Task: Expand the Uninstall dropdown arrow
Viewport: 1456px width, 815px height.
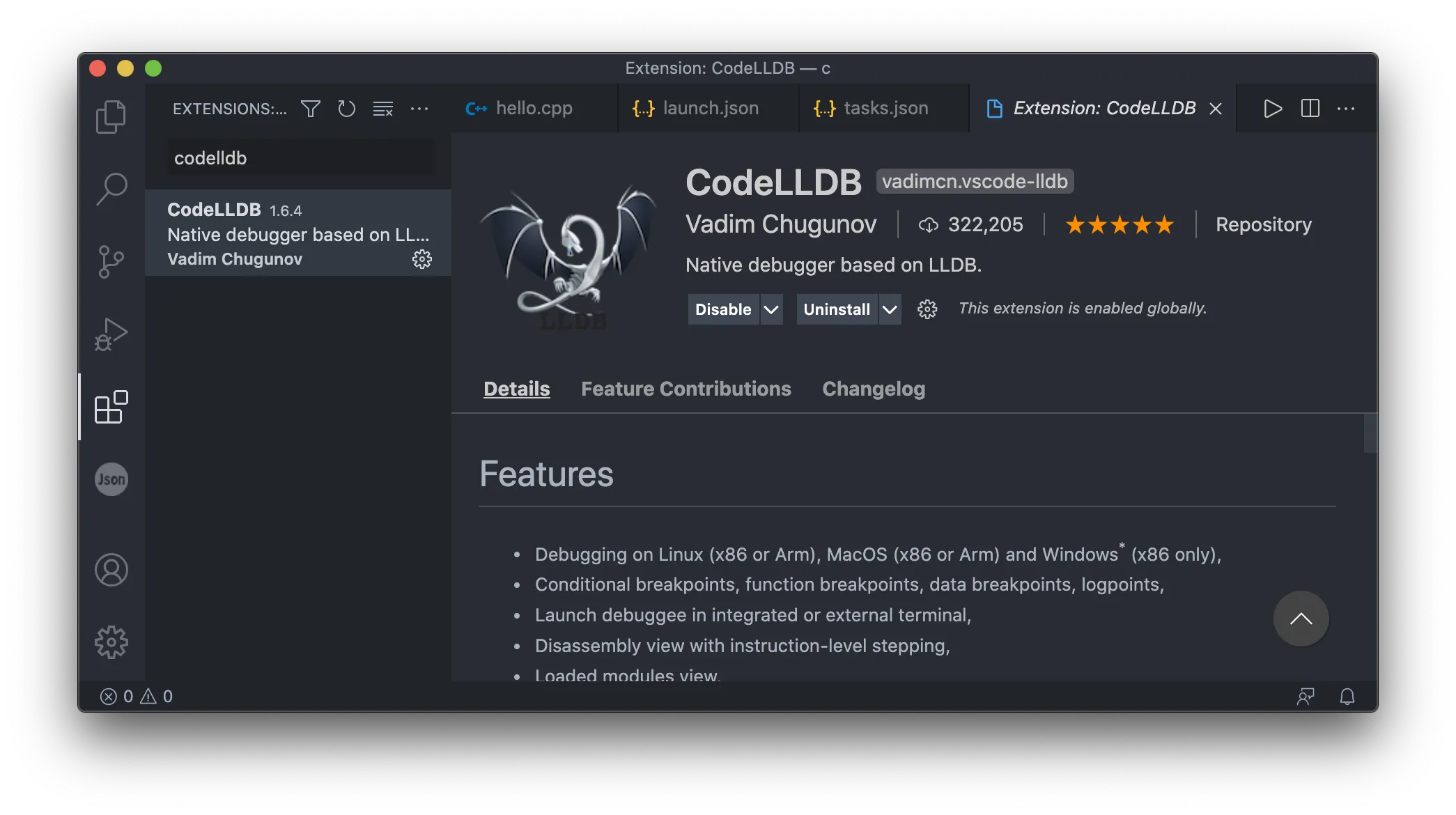Action: click(x=890, y=309)
